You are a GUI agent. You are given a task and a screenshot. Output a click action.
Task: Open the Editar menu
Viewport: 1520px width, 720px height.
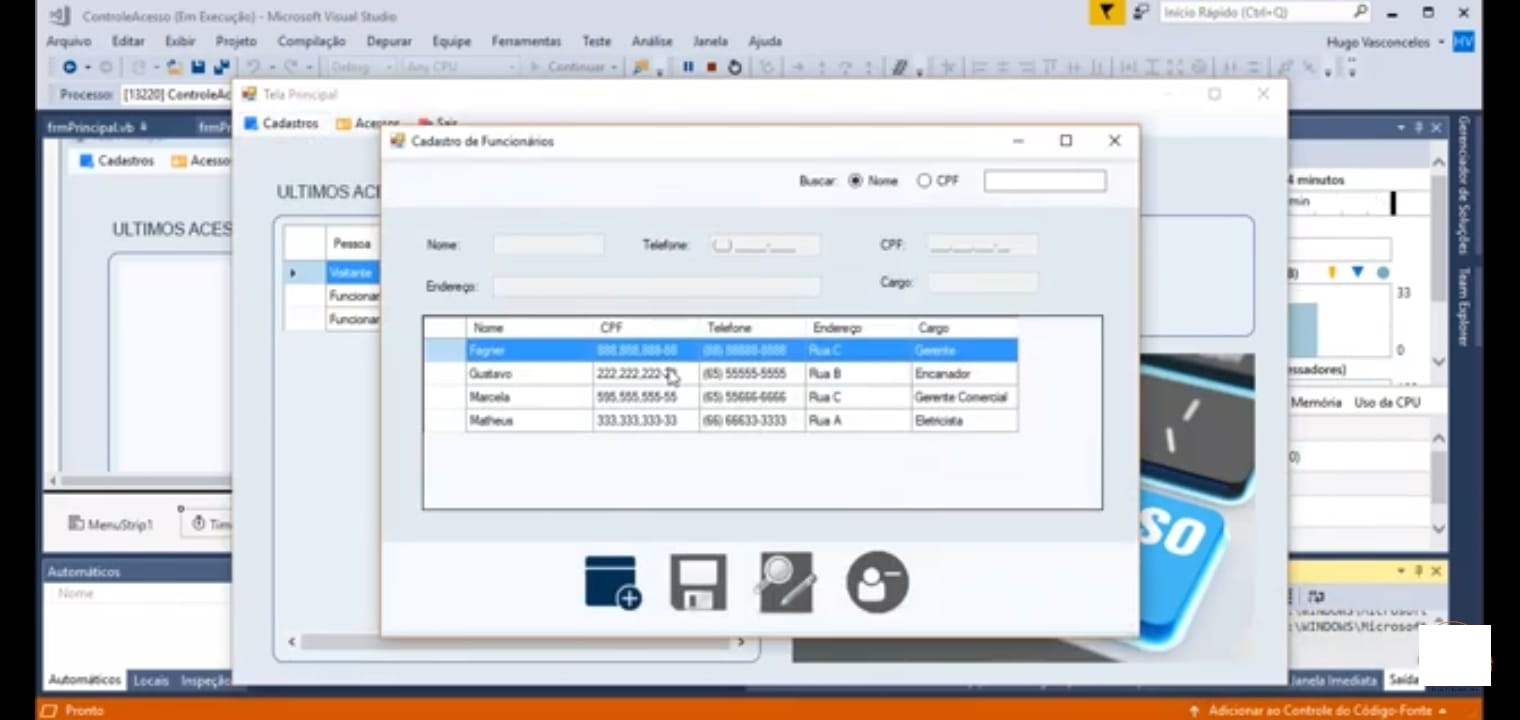click(128, 41)
